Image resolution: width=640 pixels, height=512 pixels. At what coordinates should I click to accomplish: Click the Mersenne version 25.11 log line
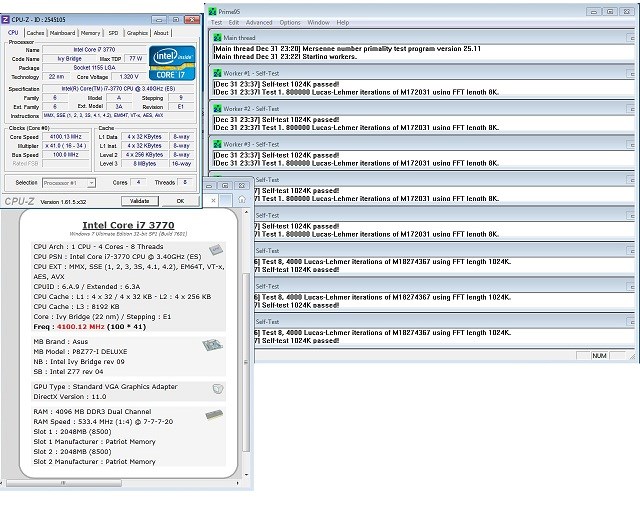(347, 49)
